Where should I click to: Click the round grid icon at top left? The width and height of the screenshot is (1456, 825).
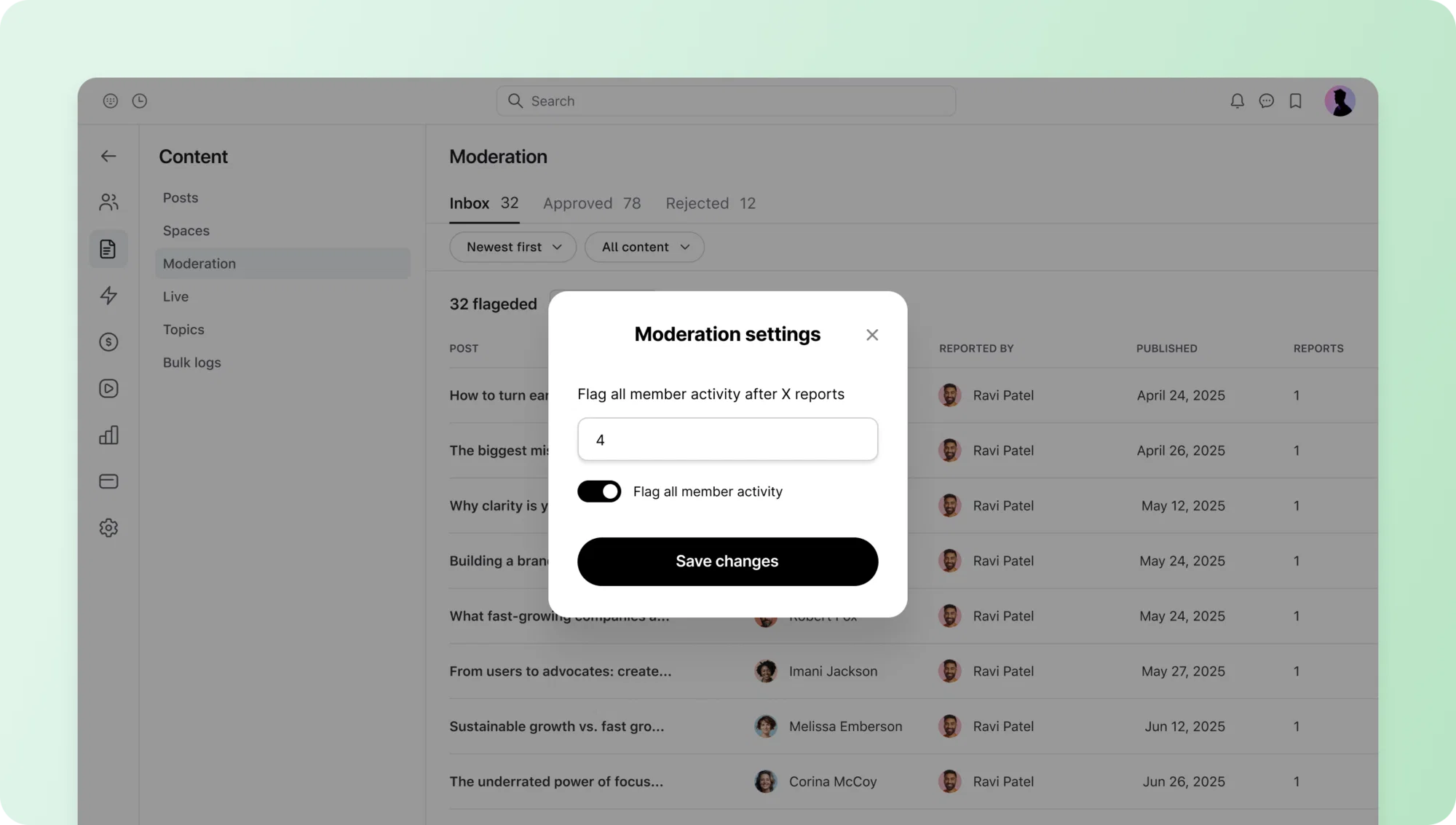point(110,101)
